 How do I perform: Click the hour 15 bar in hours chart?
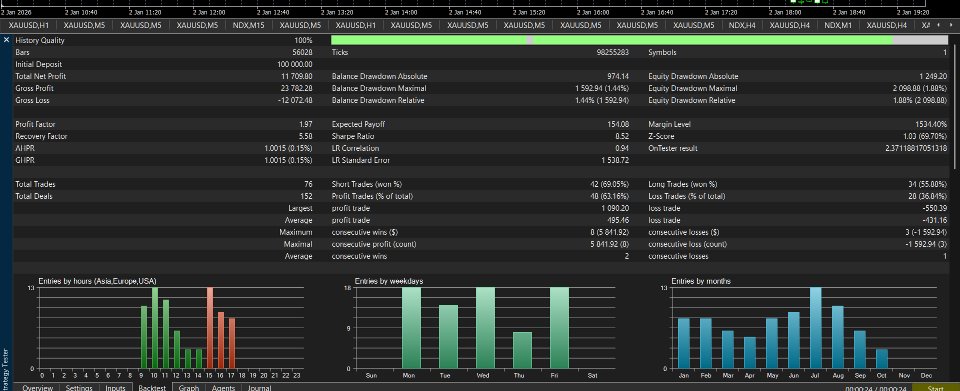click(x=210, y=328)
